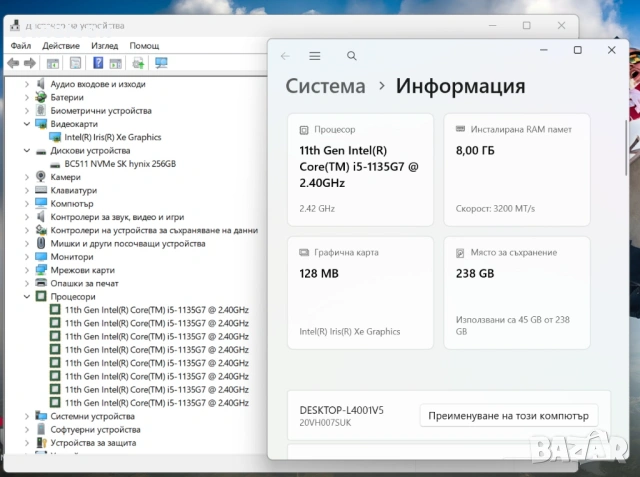Select Монитори tree item
Viewport: 640px width, 477px height.
click(72, 257)
